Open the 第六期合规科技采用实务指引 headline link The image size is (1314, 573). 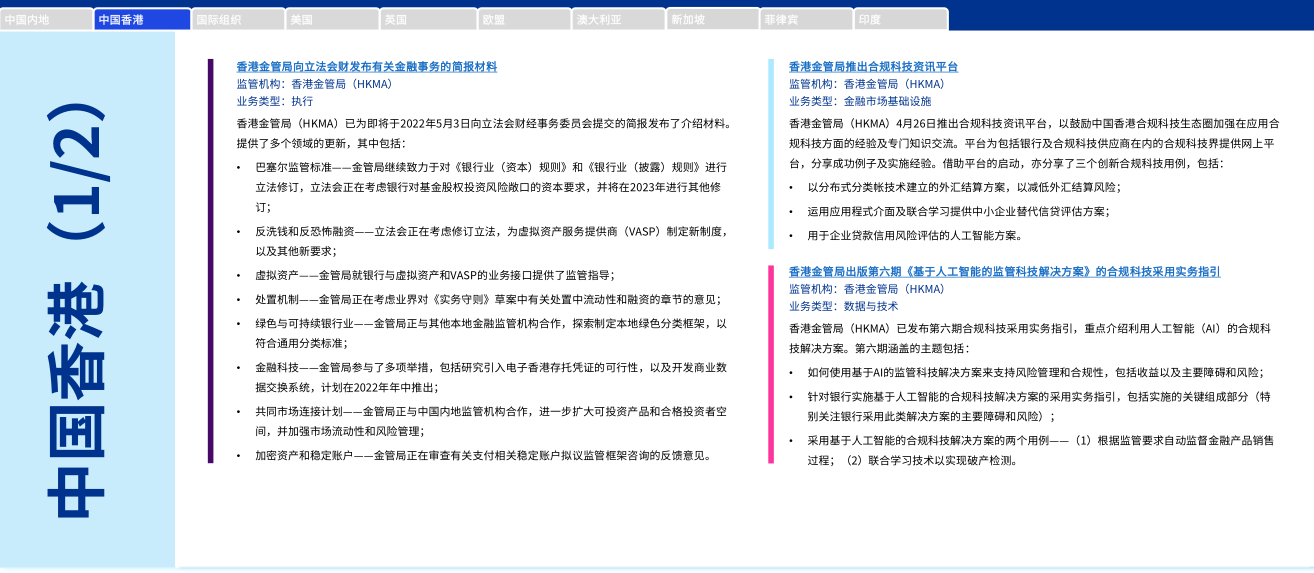(x=1004, y=272)
